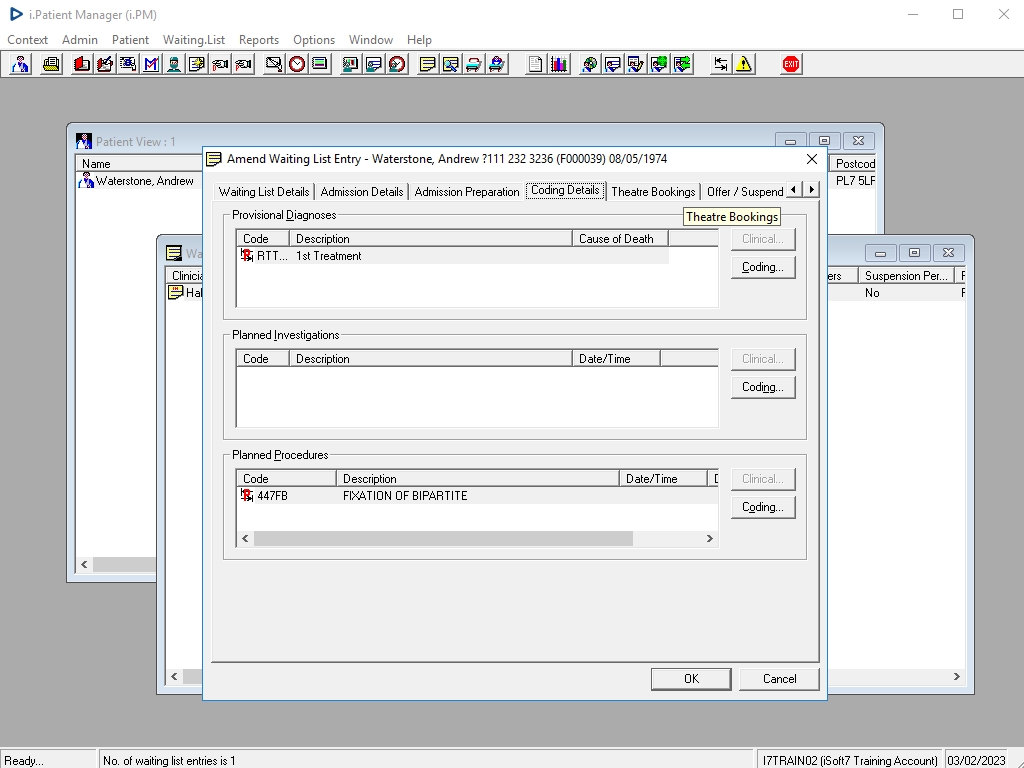Click the yellow sticky note toolbar icon
Image resolution: width=1024 pixels, height=768 pixels.
[x=428, y=64]
